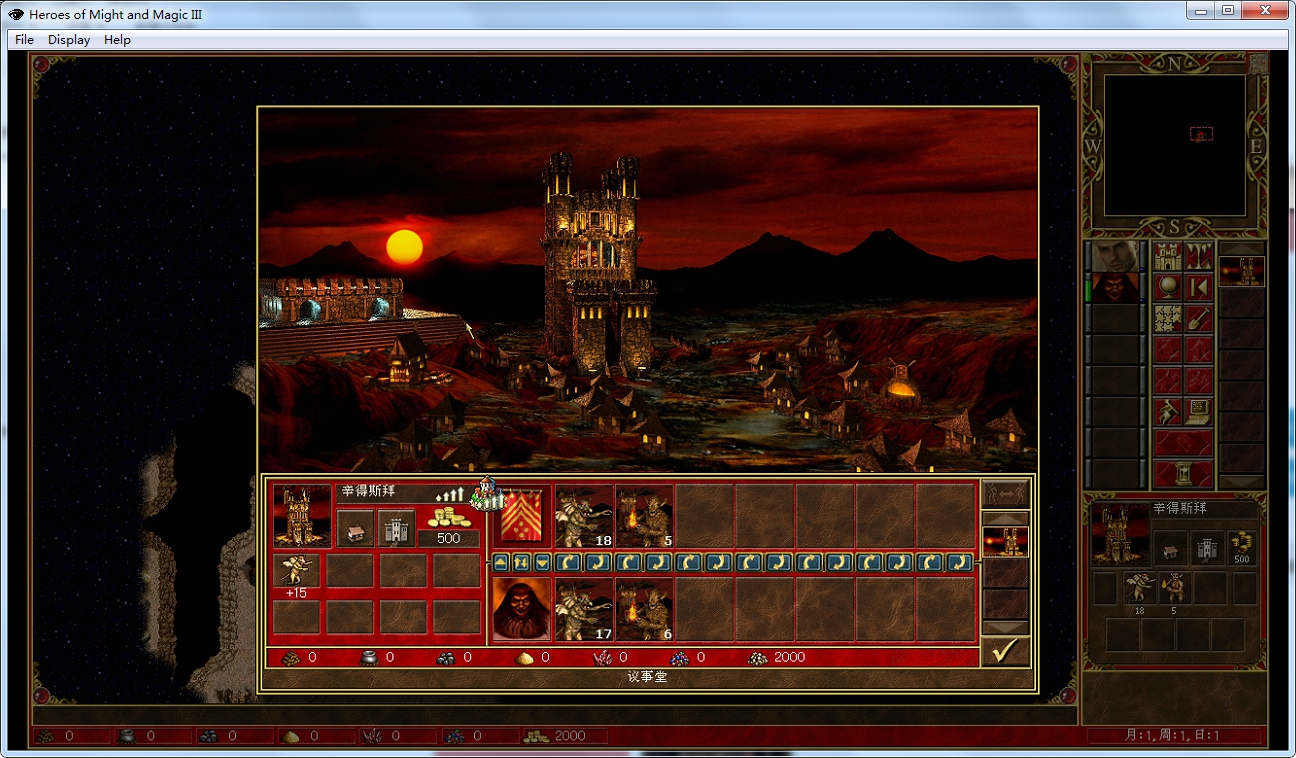Select the bald hero portrait in hero list
1296x758 pixels.
[x=1115, y=256]
